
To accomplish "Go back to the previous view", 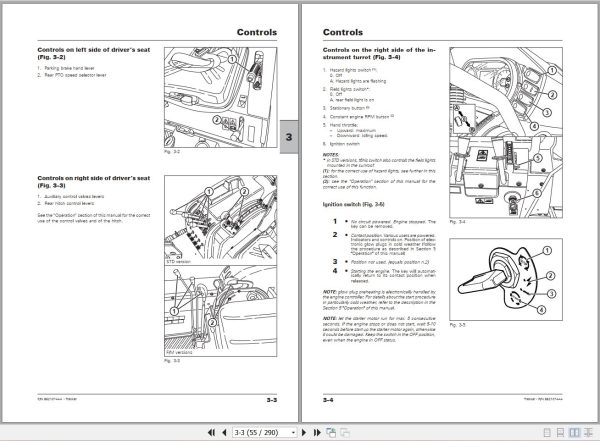I will click(x=331, y=433).
